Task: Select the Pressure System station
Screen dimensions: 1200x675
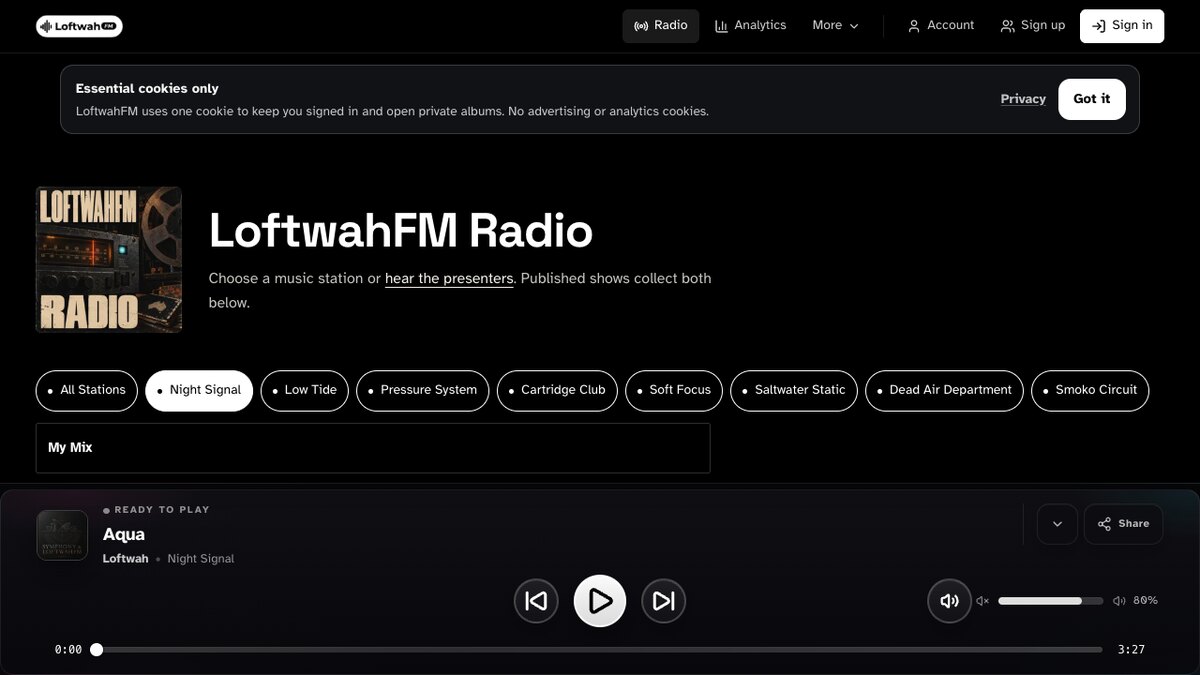Action: point(423,390)
